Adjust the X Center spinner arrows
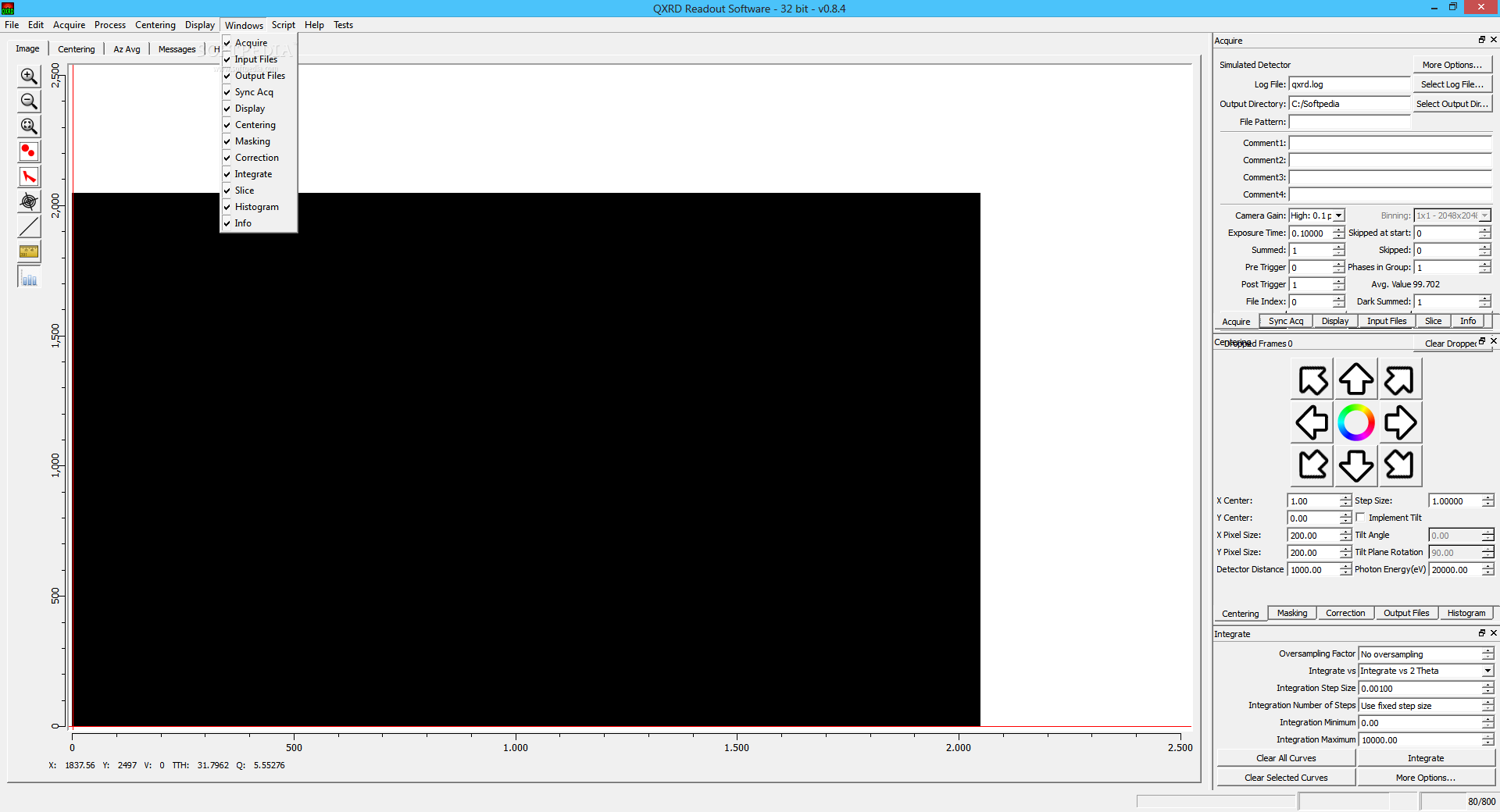This screenshot has width=1500, height=812. pos(1345,501)
